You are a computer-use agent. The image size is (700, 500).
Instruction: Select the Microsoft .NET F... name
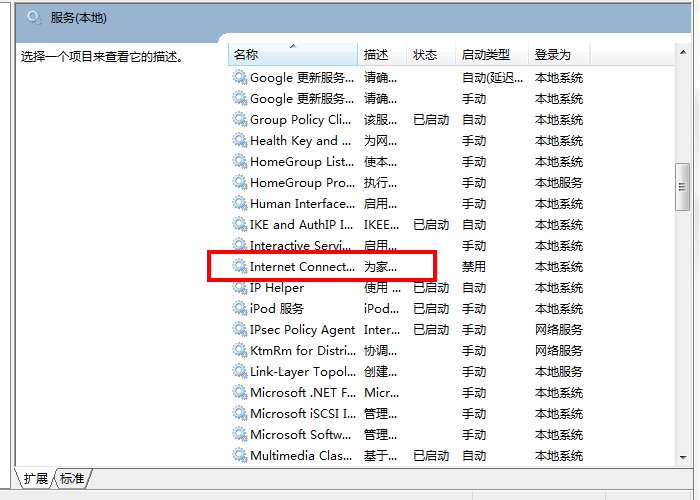[x=303, y=392]
